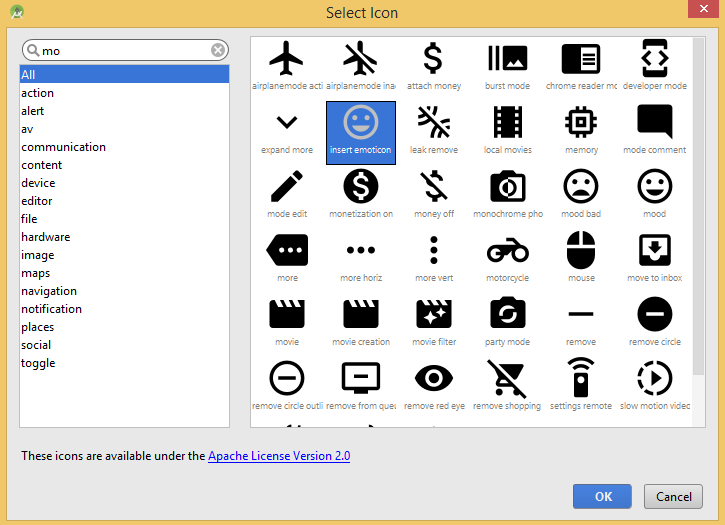This screenshot has height=525, width=725.
Task: Select the monochrome photos icon
Action: point(508,186)
